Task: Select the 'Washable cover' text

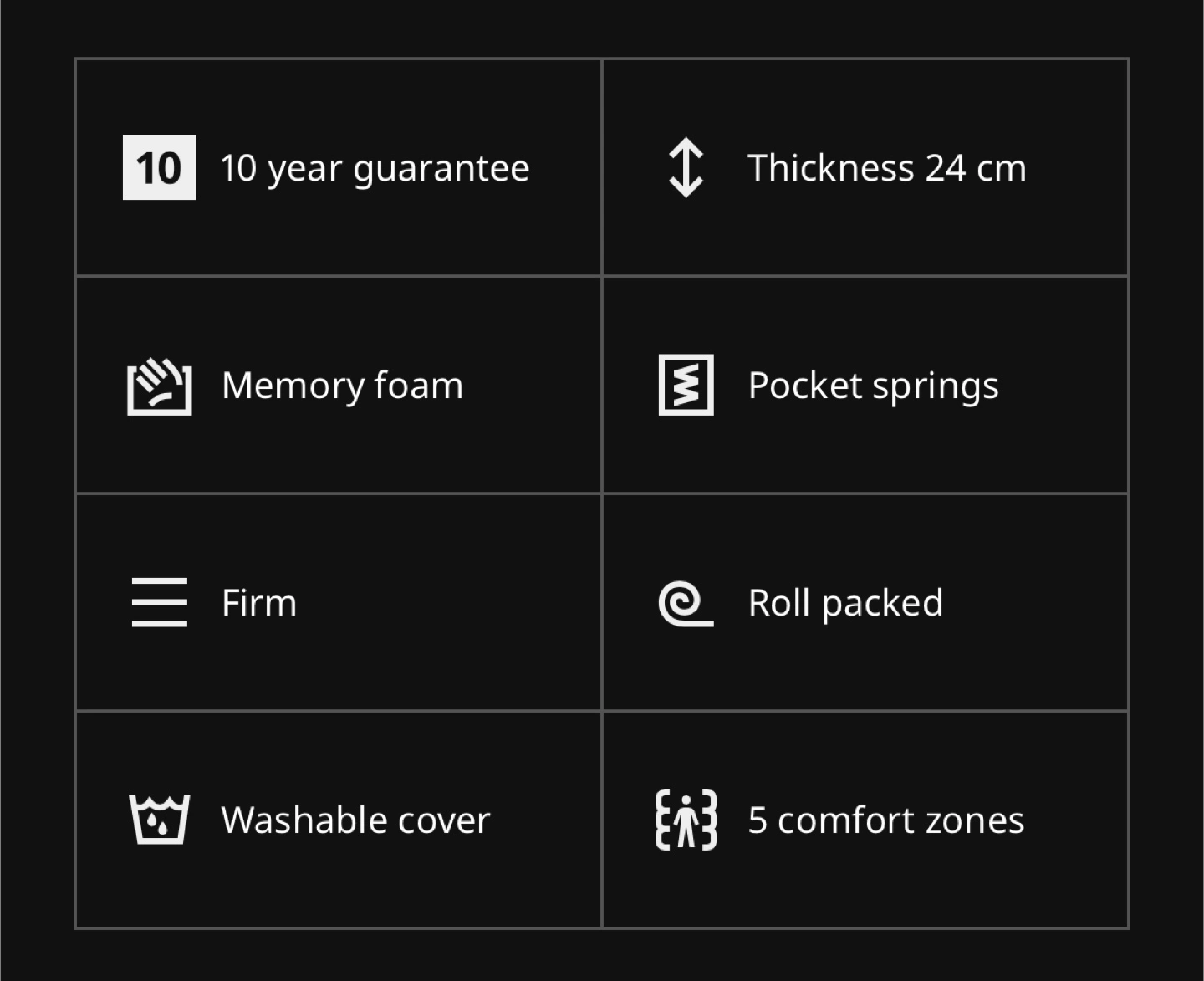Action: (355, 820)
